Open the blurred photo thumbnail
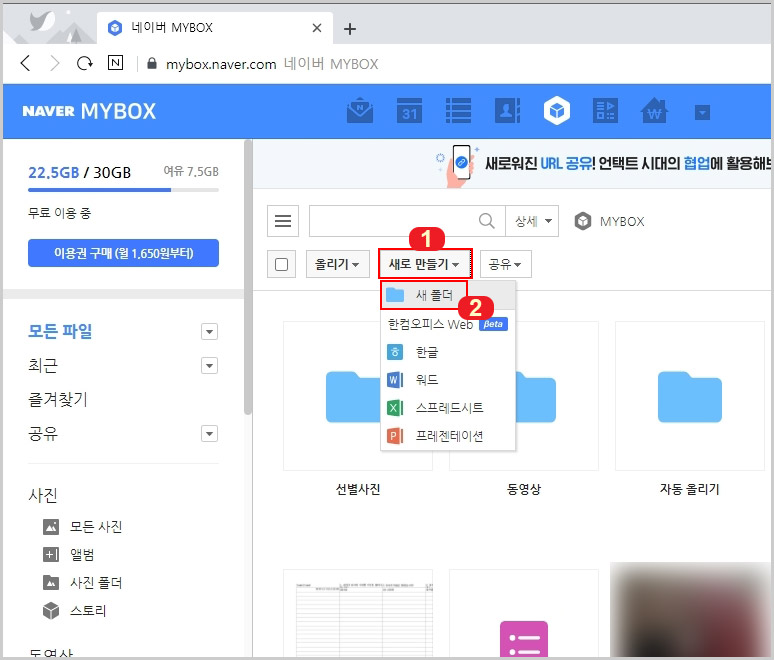Screen dimensions: 774x660 click(690, 610)
